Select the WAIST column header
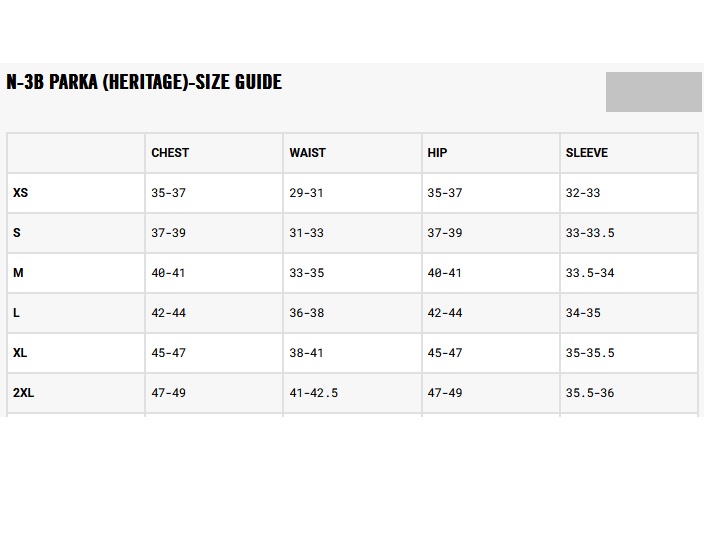Viewport: 715px width, 539px height. click(307, 153)
